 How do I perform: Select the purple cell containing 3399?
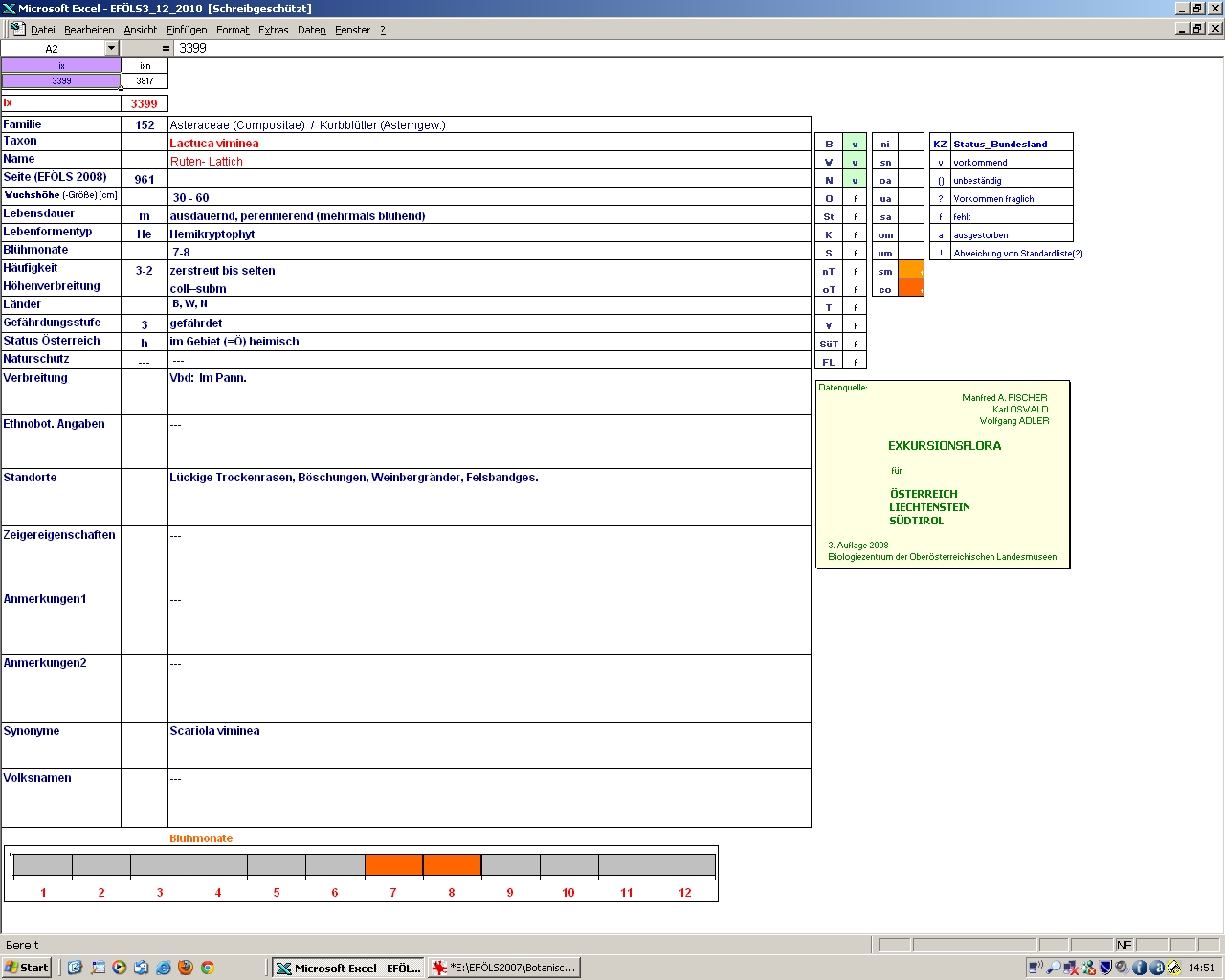coord(61,80)
